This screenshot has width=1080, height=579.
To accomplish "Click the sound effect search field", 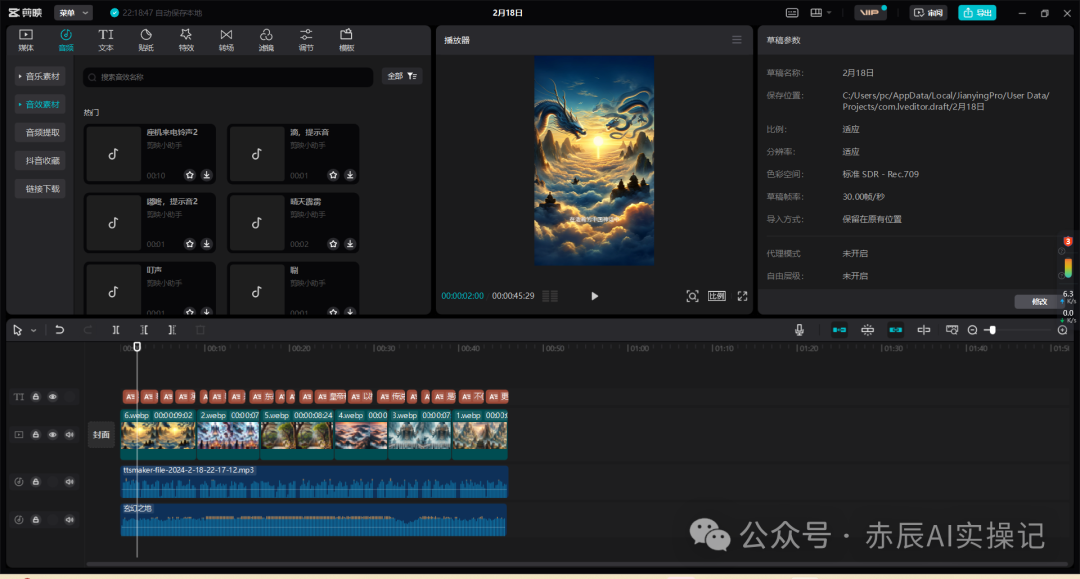I will tap(228, 77).
